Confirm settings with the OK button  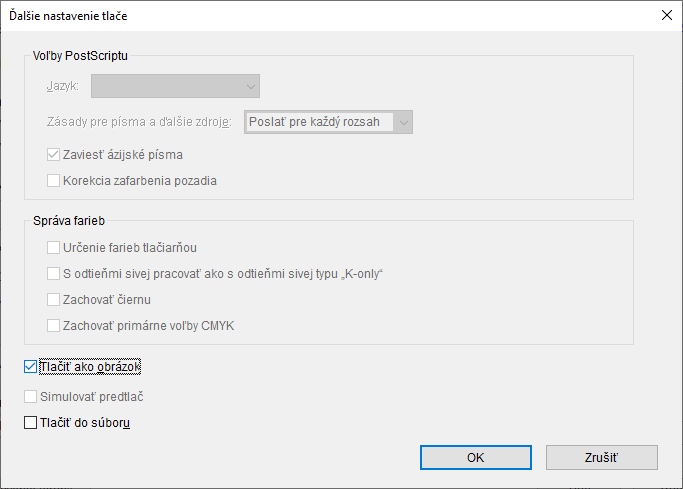tap(476, 457)
